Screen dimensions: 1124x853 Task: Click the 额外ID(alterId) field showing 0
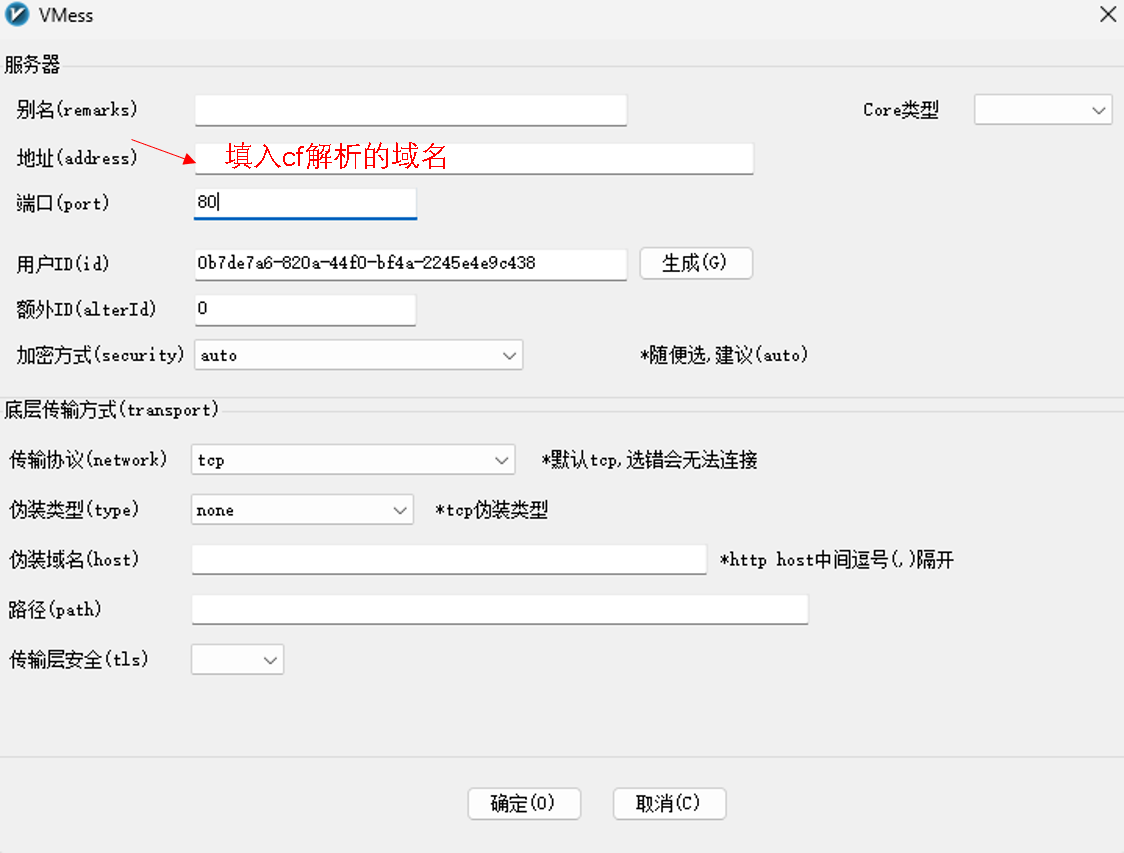tap(305, 309)
